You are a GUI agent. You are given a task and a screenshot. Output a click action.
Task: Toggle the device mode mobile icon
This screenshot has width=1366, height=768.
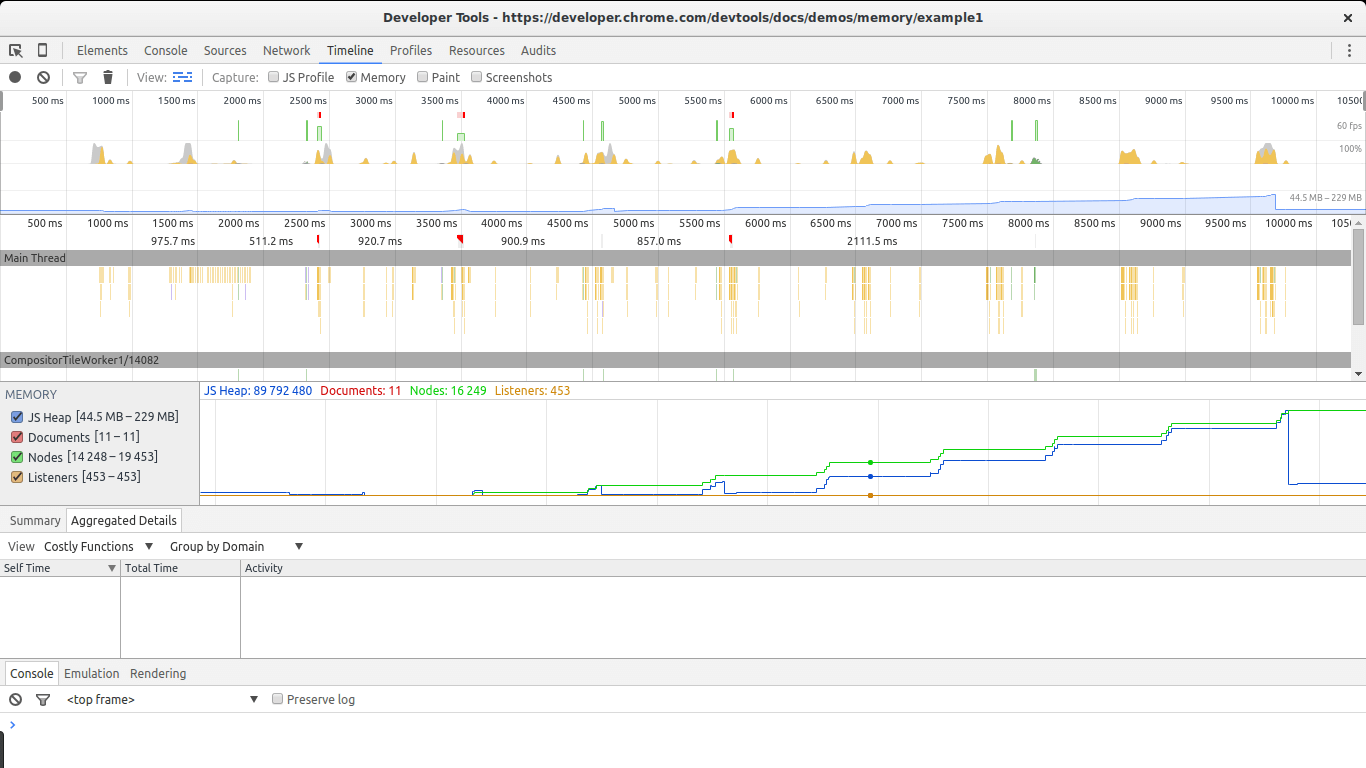point(40,50)
